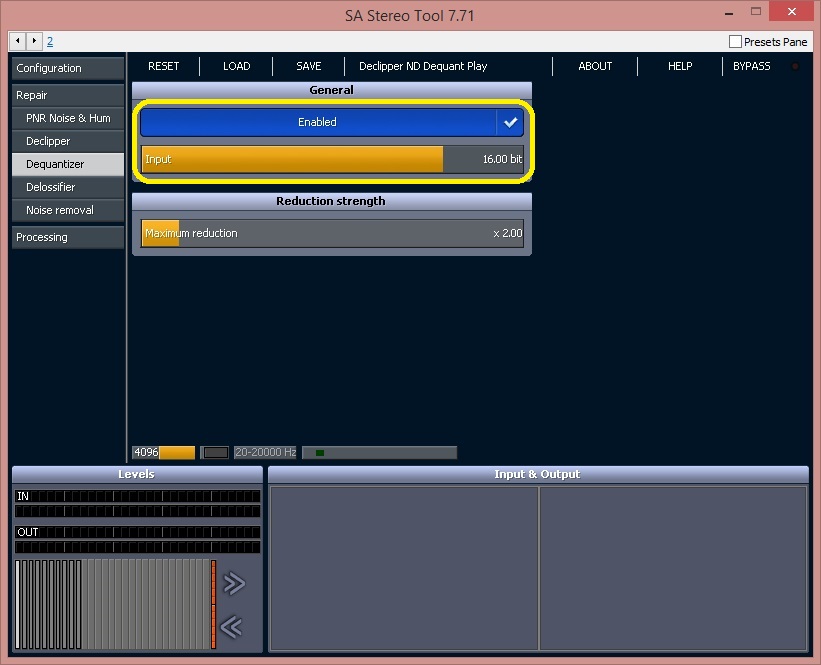The width and height of the screenshot is (821, 665).
Task: Open the Repair section
Action: (68, 95)
